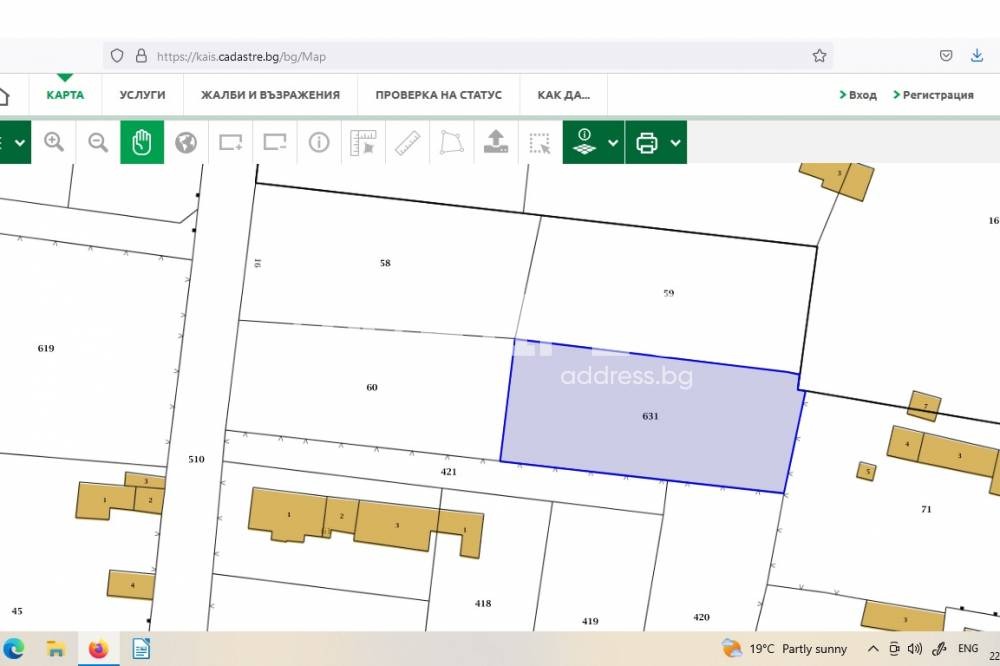Expand the map layers dropdown
The height and width of the screenshot is (666, 1000).
tap(612, 142)
